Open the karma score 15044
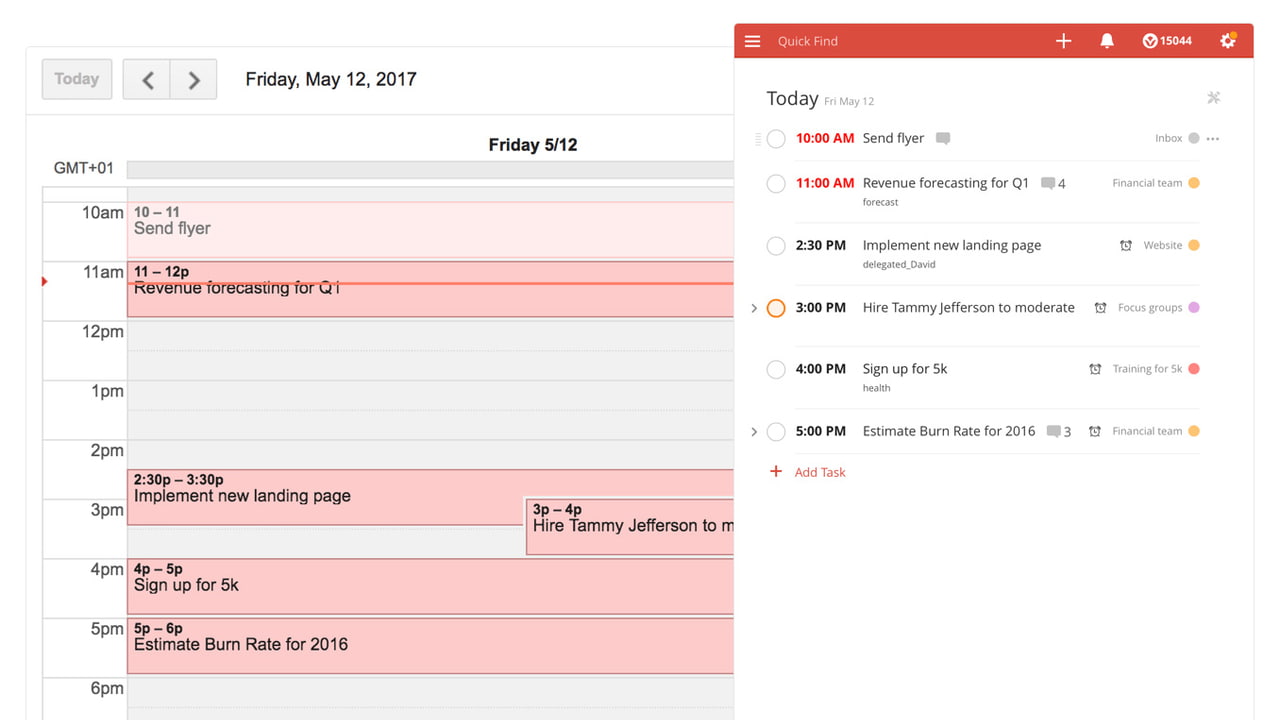 pos(1167,41)
